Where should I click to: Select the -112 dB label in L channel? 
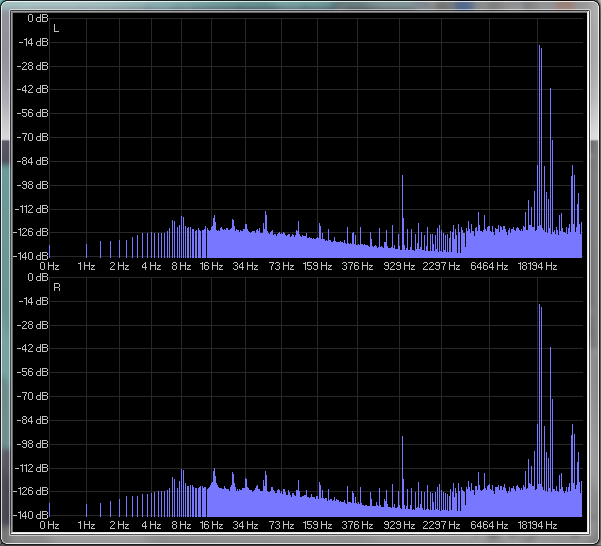click(x=32, y=209)
